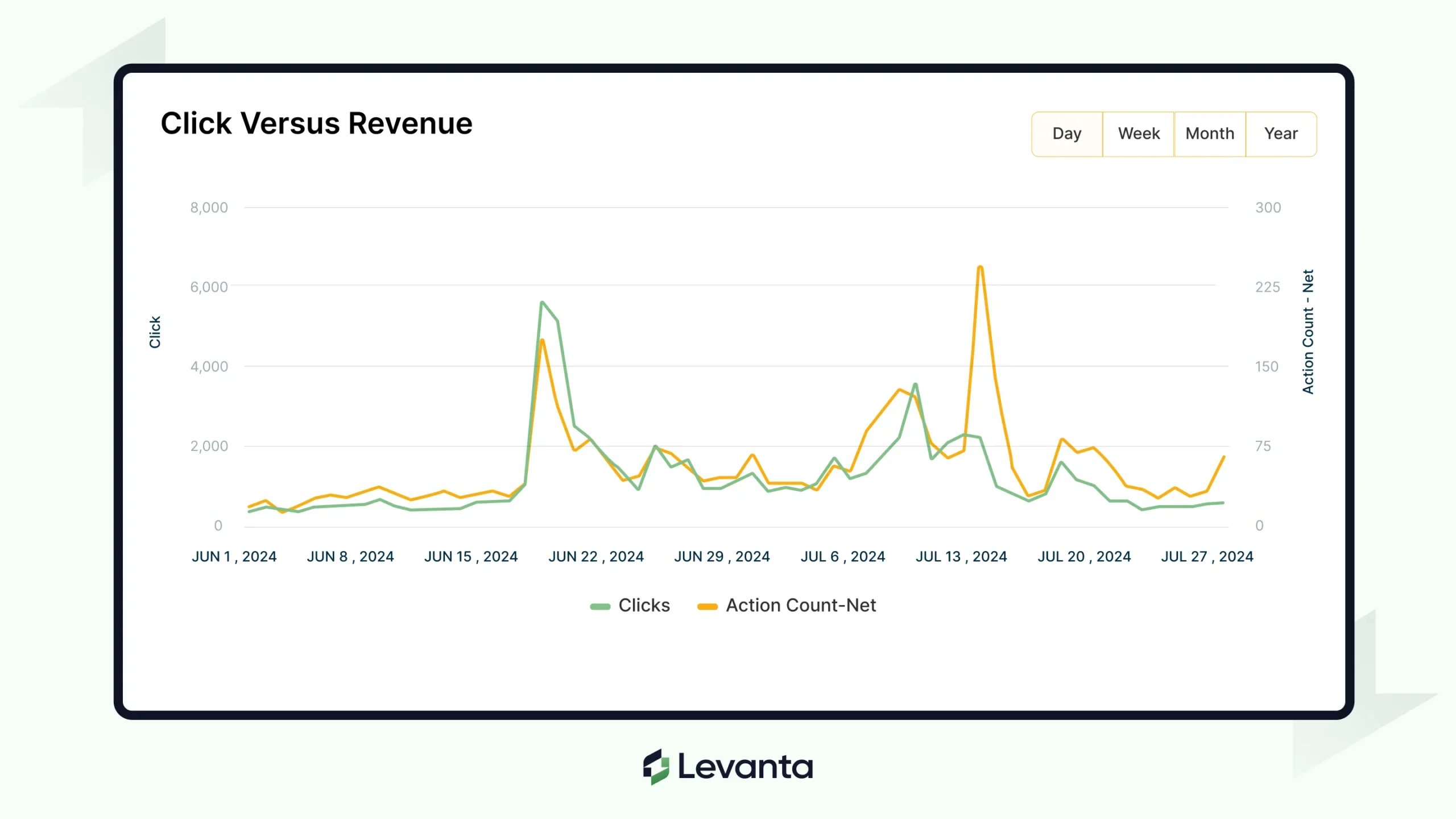Toggle the Day time period filter
Viewport: 1456px width, 819px height.
pyautogui.click(x=1066, y=133)
